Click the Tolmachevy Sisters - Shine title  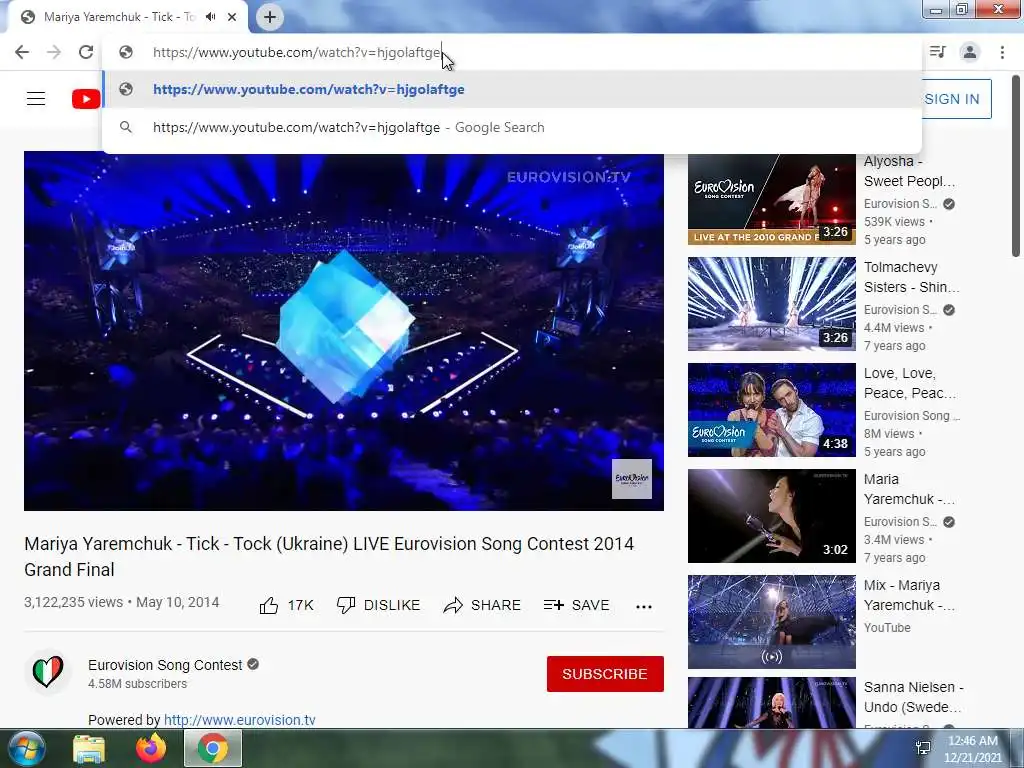click(x=912, y=277)
